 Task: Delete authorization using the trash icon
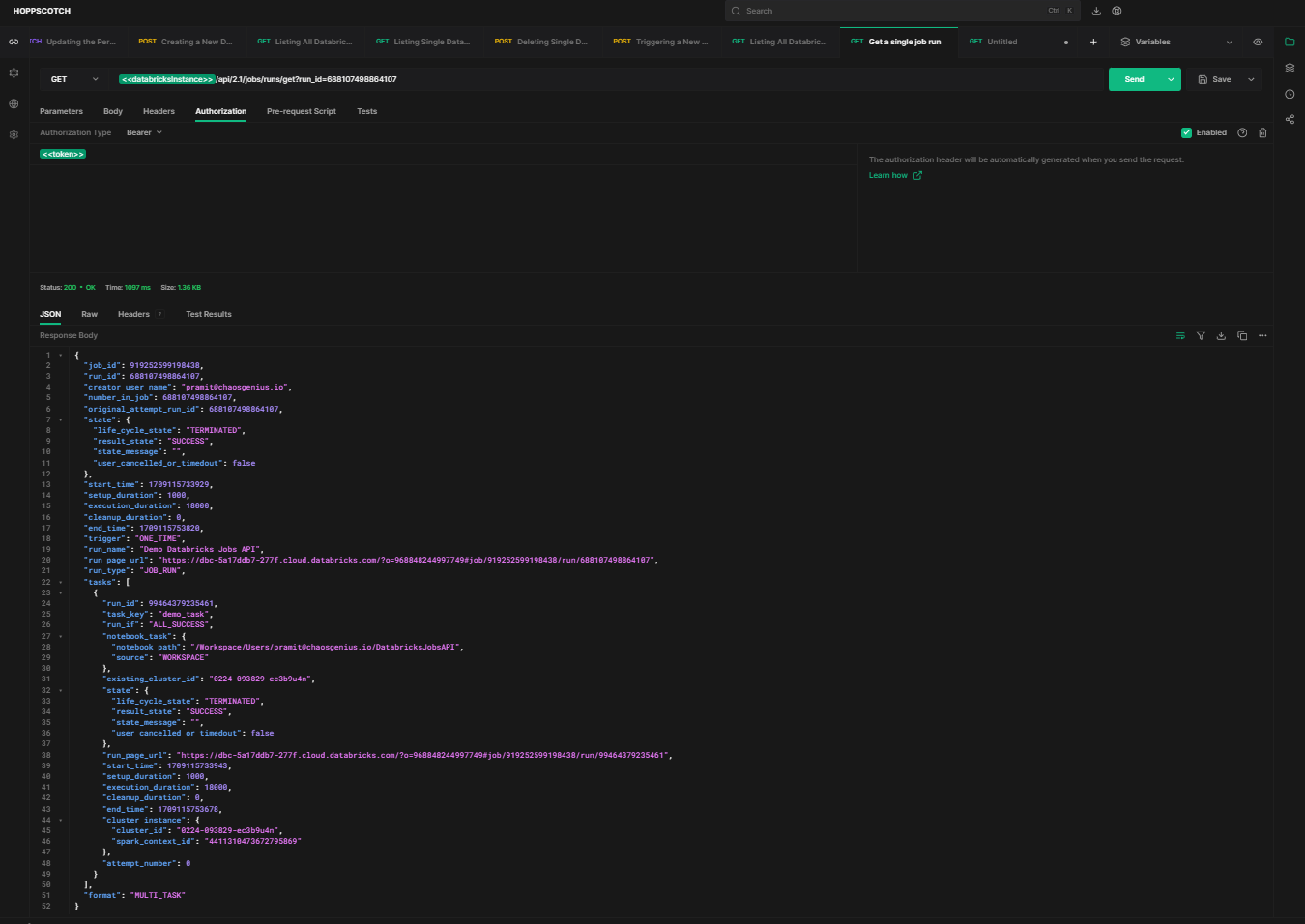[x=1262, y=132]
